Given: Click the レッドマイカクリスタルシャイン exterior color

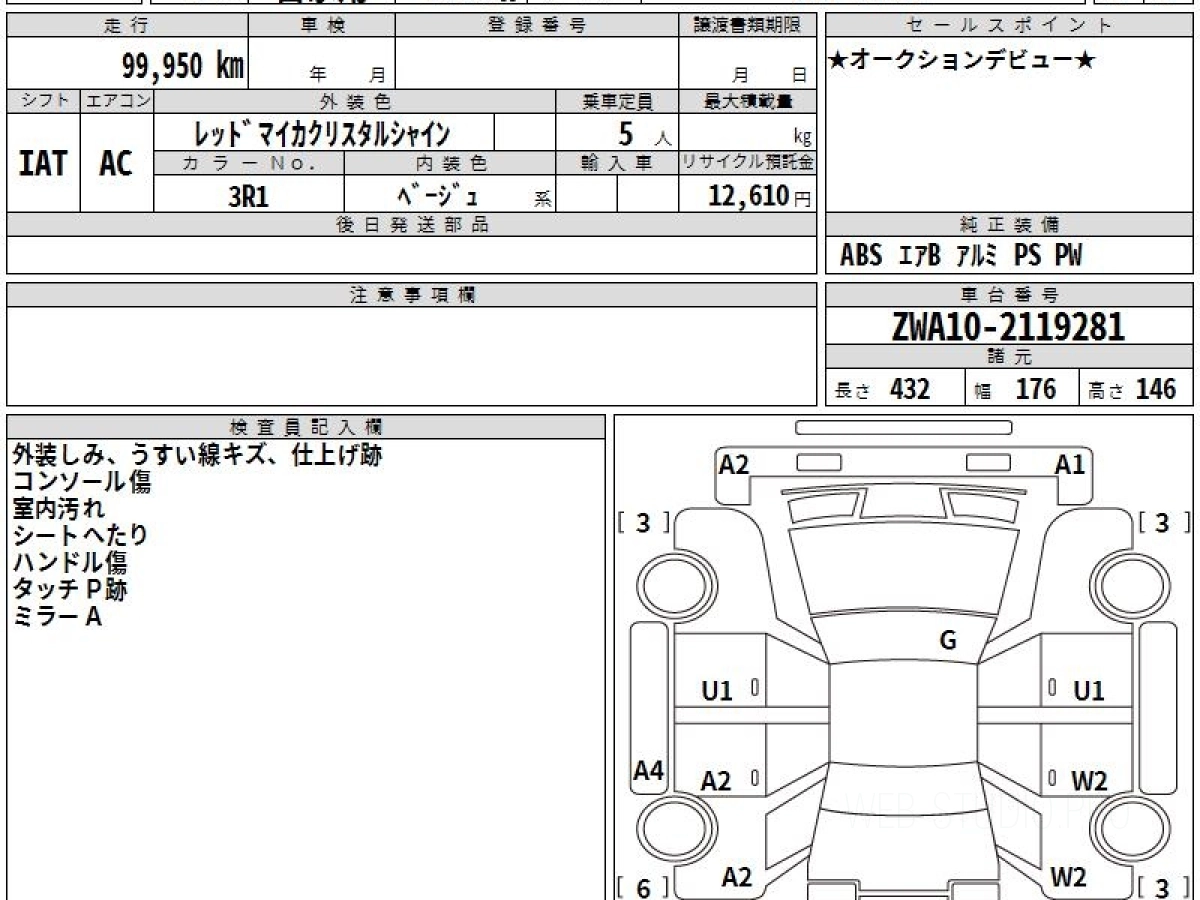Looking at the screenshot, I should 322,132.
